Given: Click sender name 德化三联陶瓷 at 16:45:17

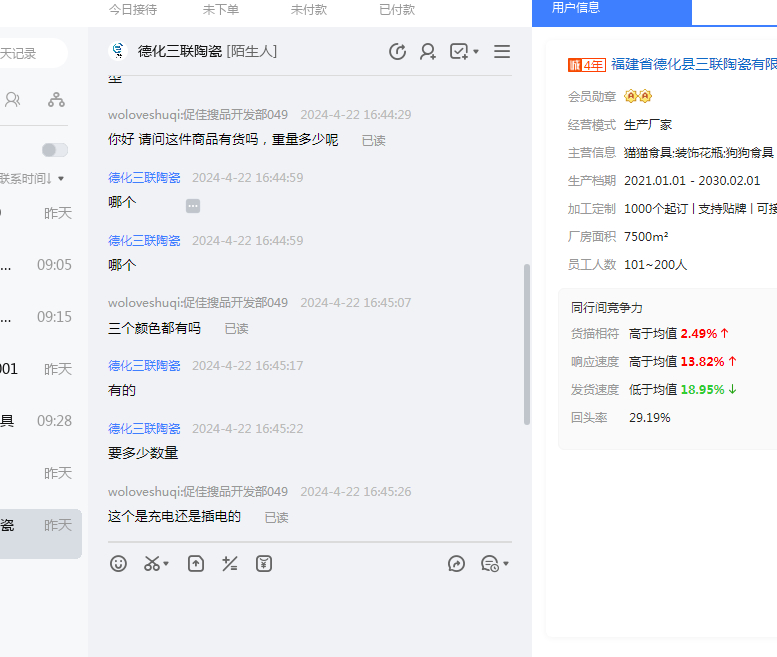Looking at the screenshot, I should coord(144,366).
